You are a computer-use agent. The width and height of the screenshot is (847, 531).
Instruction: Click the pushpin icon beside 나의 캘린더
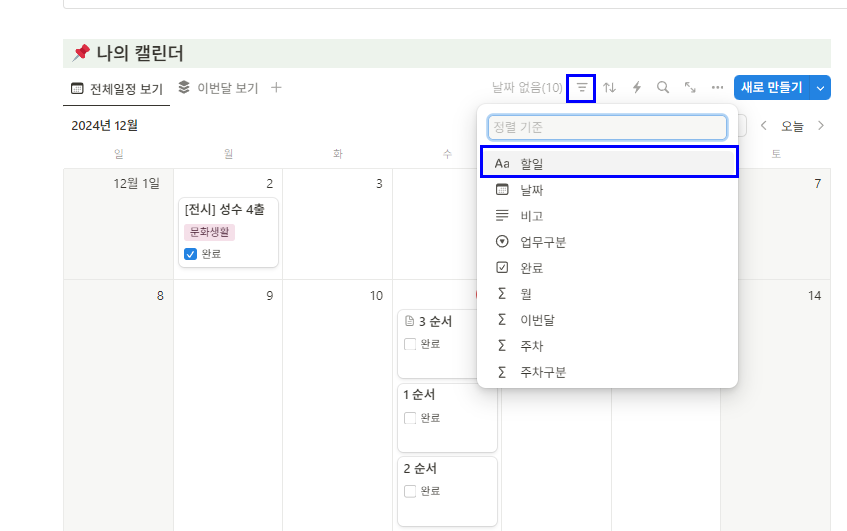coord(81,53)
